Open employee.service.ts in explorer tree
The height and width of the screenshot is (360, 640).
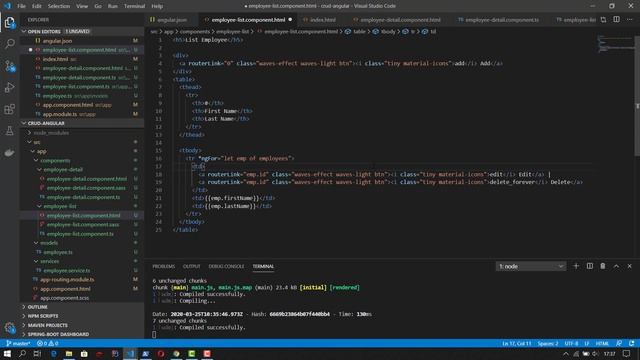[67, 271]
